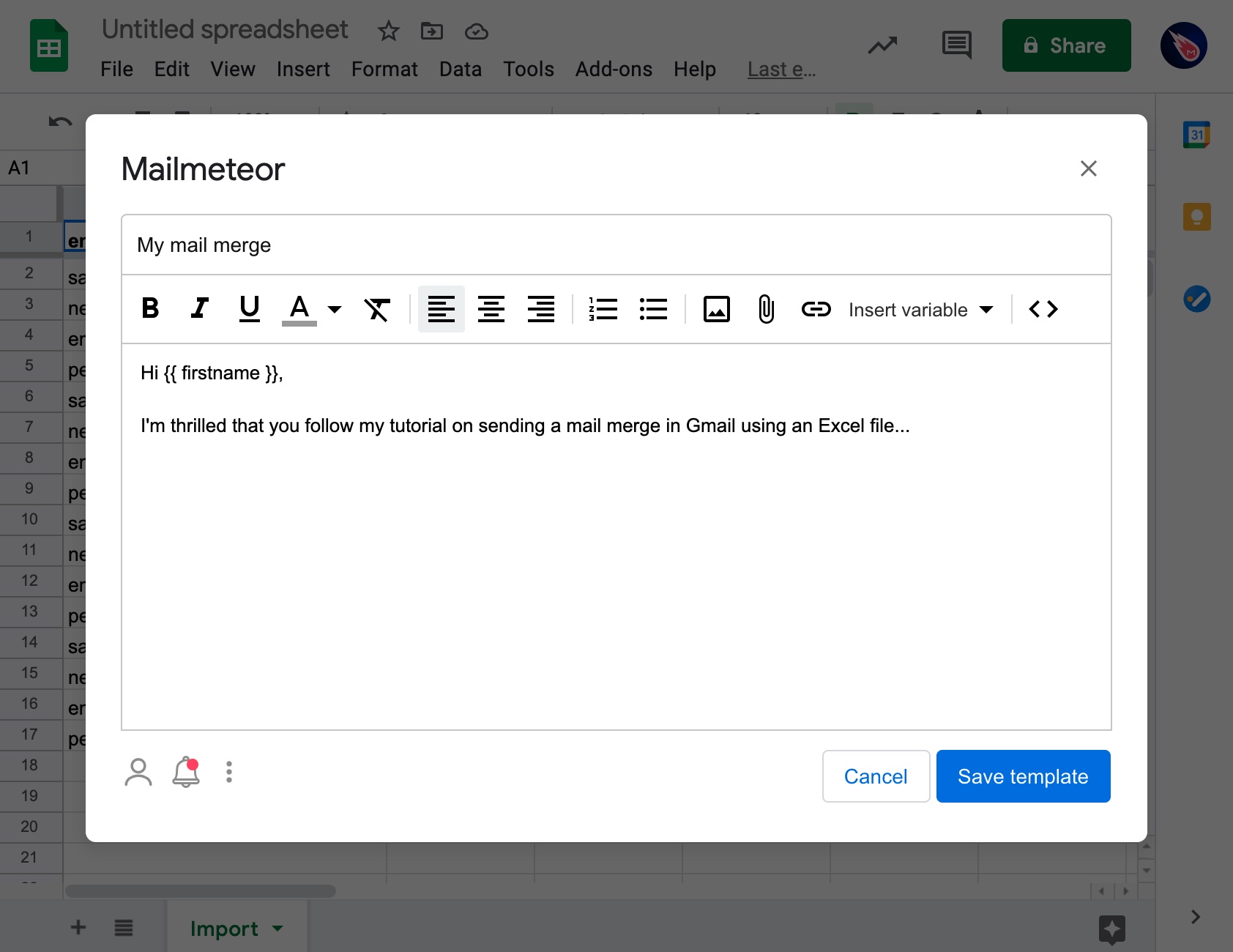The image size is (1233, 952).
Task: Open the Edit menu
Action: point(172,69)
